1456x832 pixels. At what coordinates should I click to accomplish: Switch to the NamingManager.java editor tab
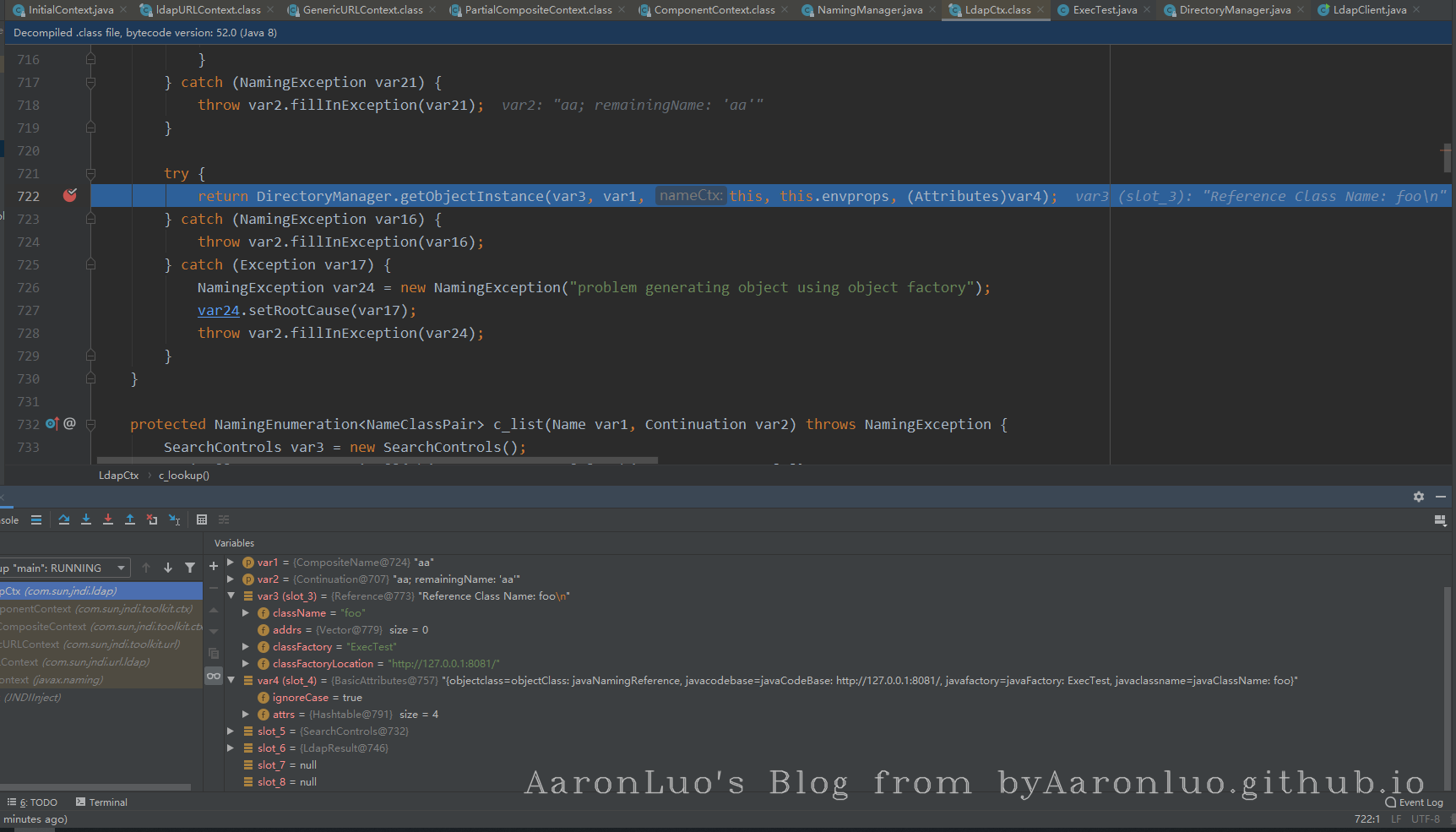(869, 10)
